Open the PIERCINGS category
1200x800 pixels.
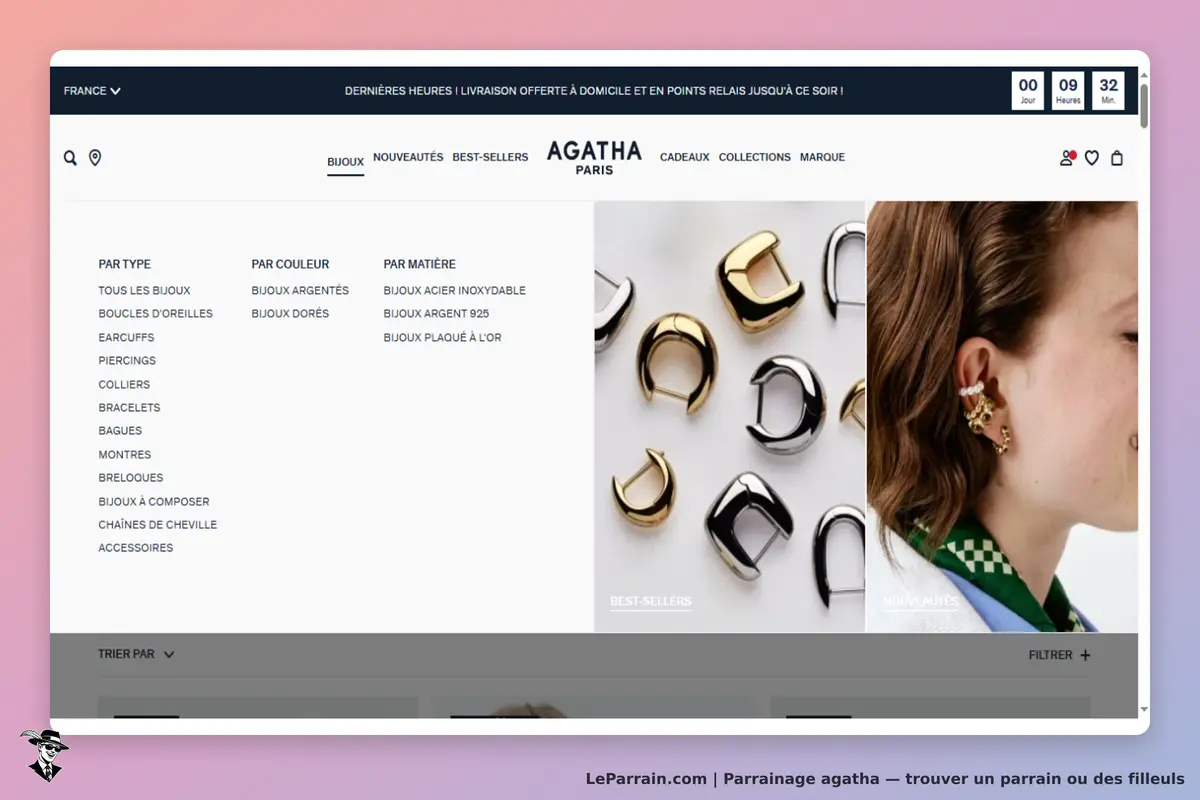coord(127,361)
